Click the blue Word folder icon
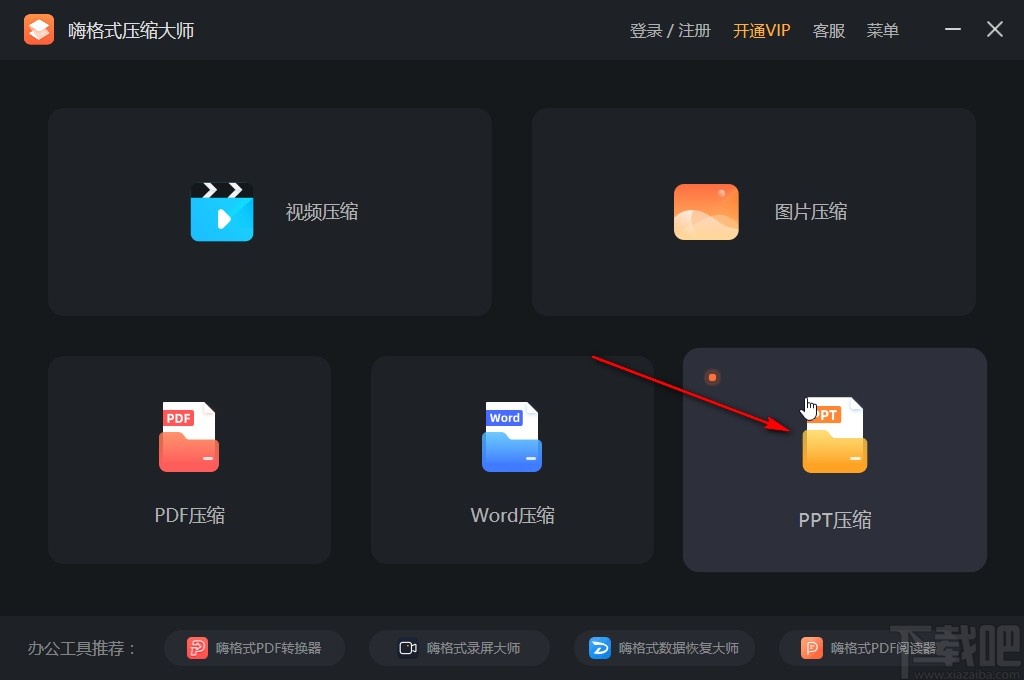The image size is (1024, 680). pos(512,437)
